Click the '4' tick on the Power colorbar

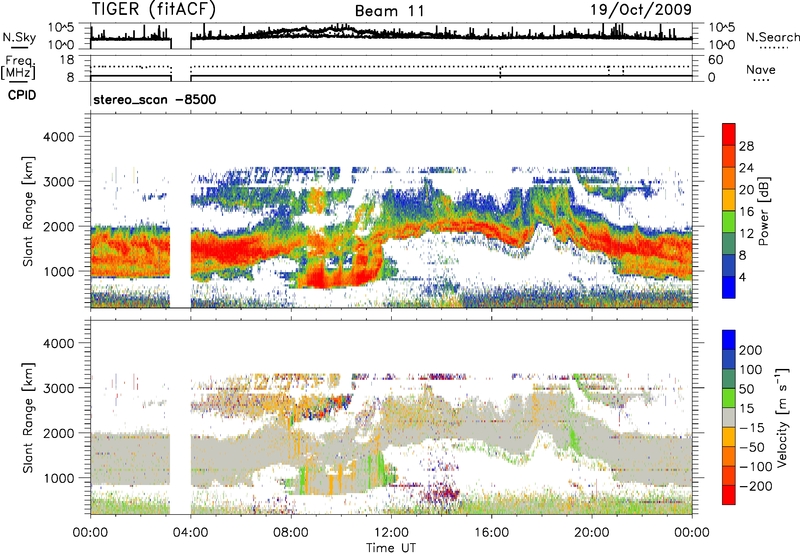742,277
